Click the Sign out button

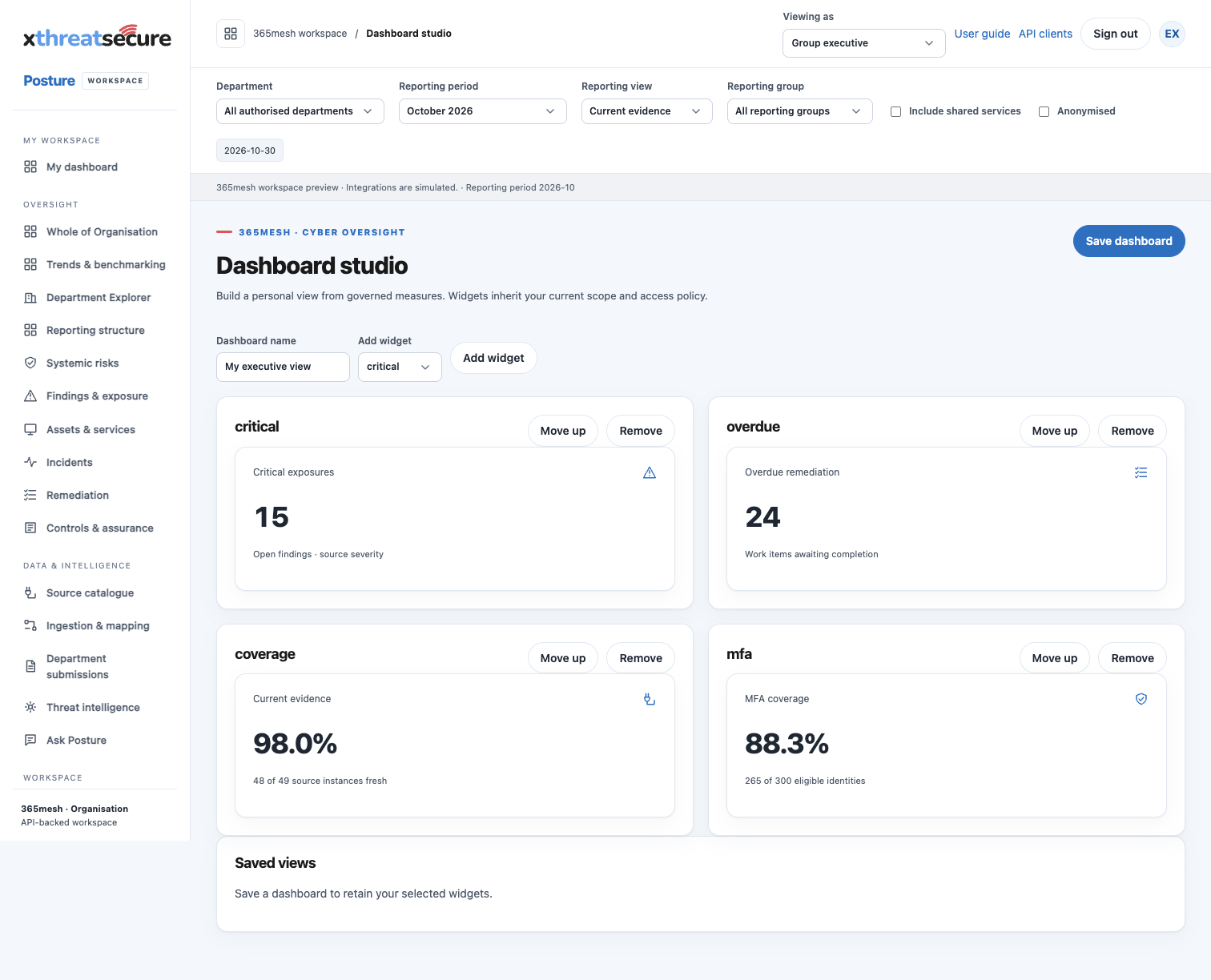click(1115, 34)
